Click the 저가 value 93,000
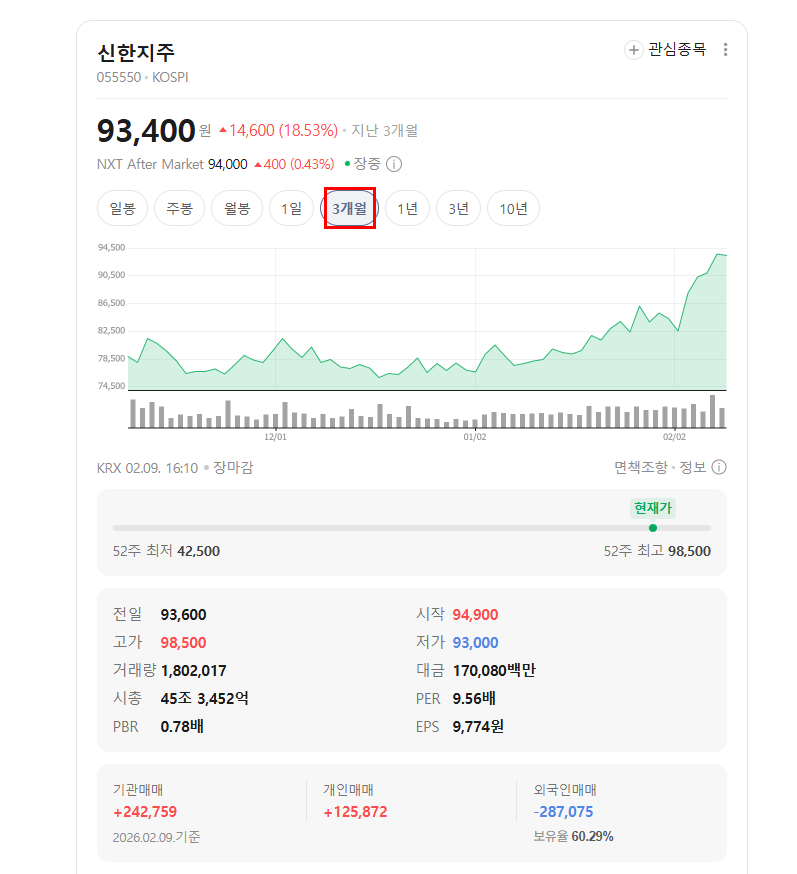Viewport: 797px width, 874px height. tap(475, 643)
